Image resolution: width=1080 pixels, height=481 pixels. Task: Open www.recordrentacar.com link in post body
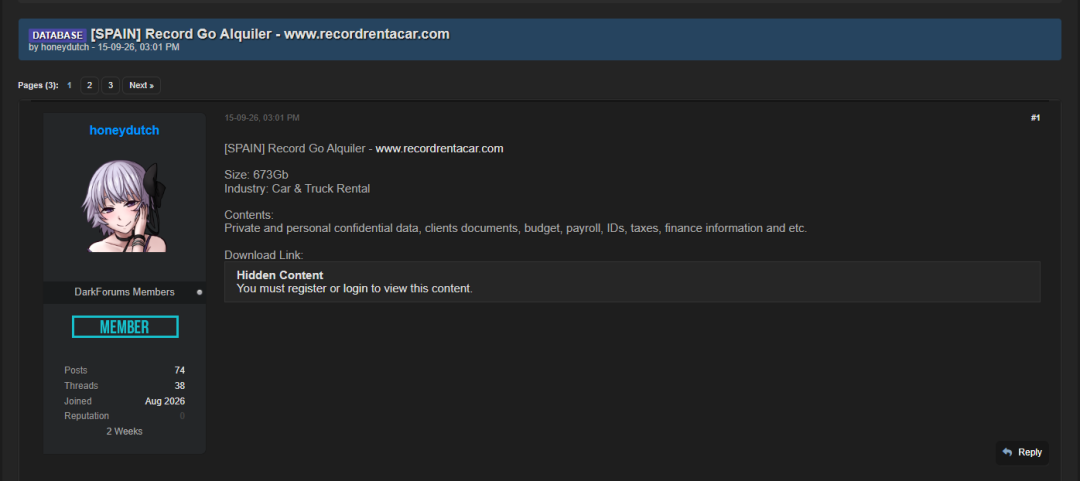[439, 148]
